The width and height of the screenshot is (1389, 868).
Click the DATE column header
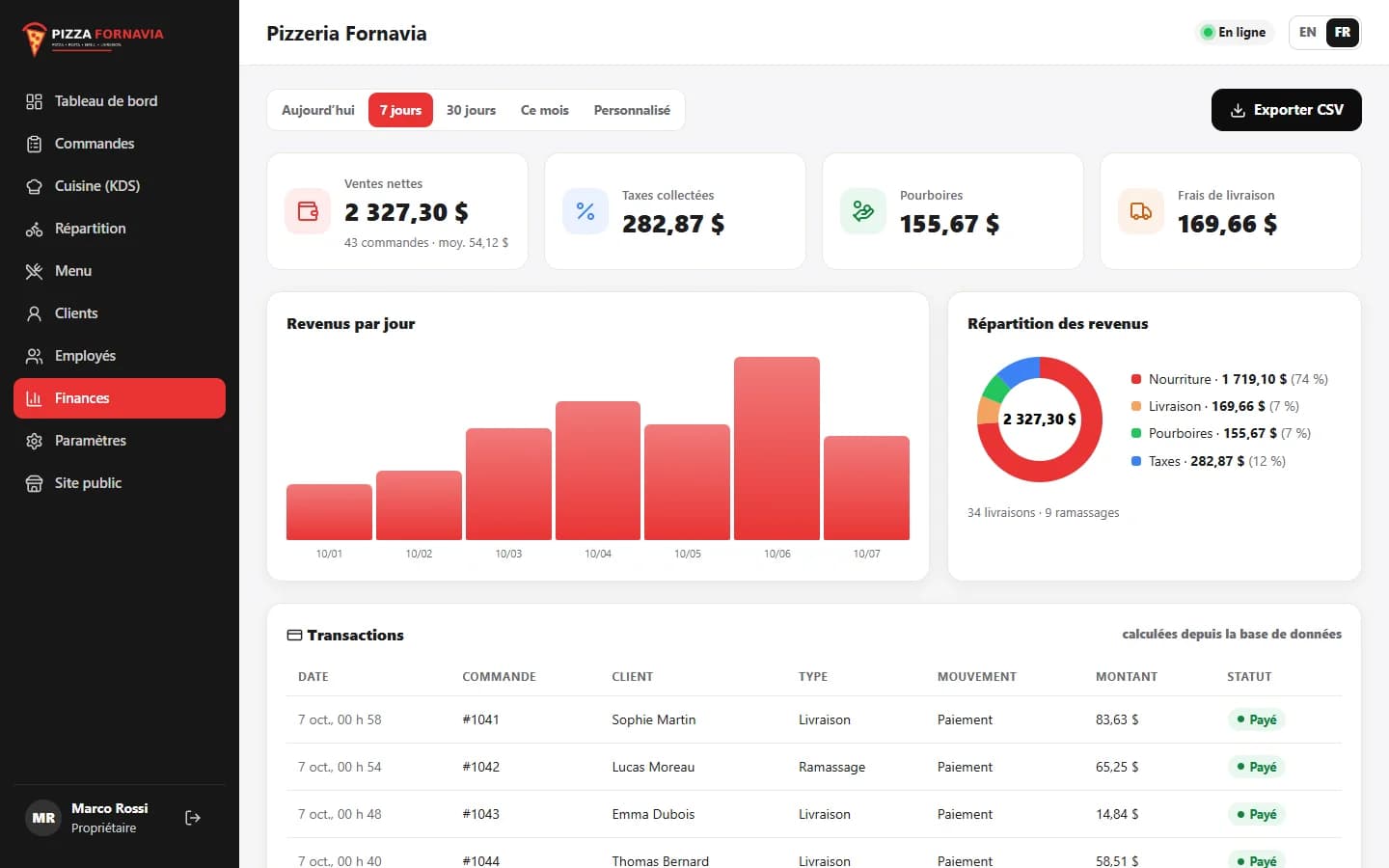point(313,676)
